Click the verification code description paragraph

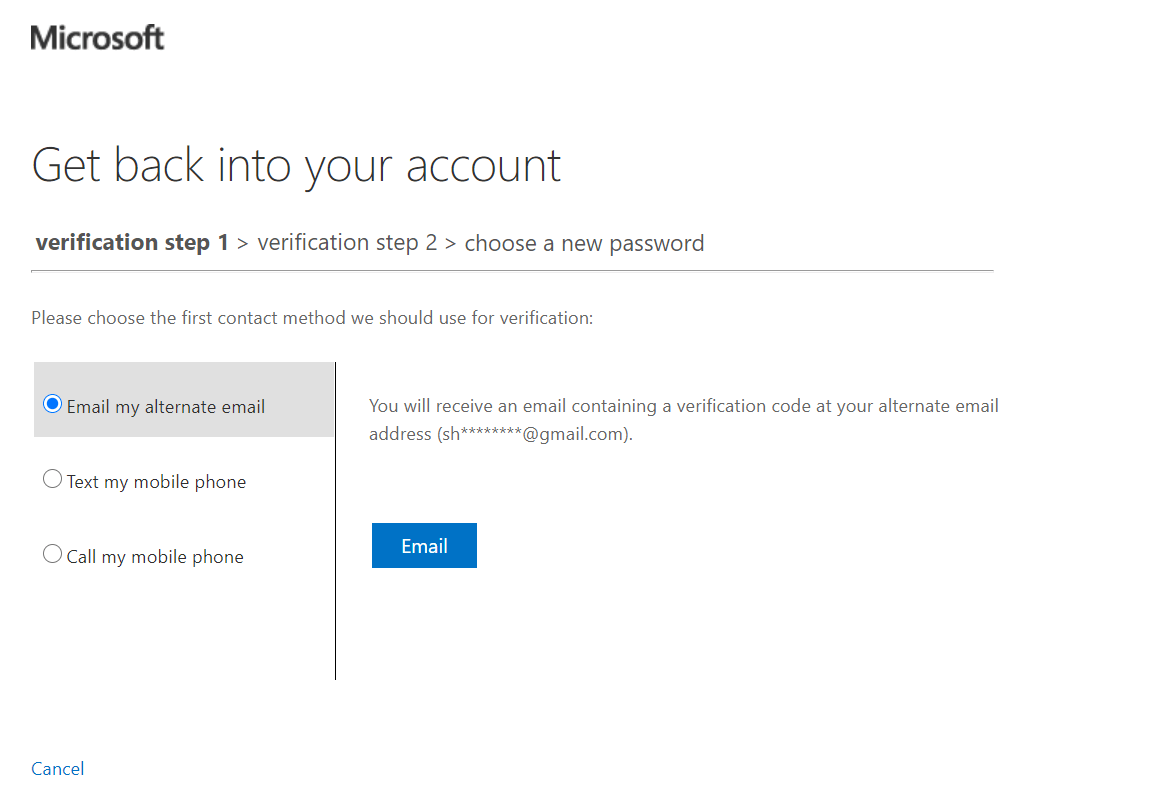click(x=684, y=419)
